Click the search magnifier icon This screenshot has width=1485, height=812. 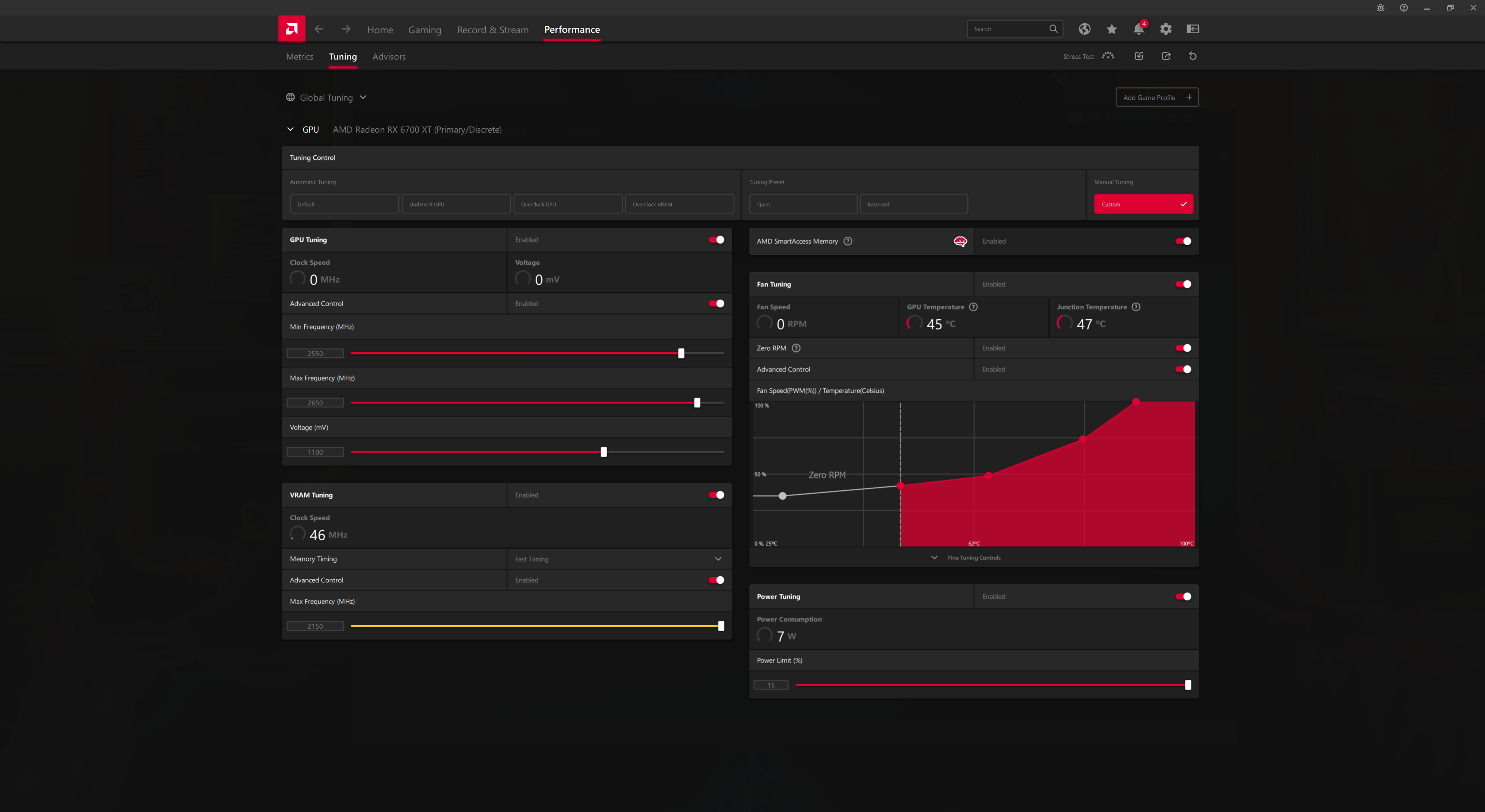(x=1053, y=29)
